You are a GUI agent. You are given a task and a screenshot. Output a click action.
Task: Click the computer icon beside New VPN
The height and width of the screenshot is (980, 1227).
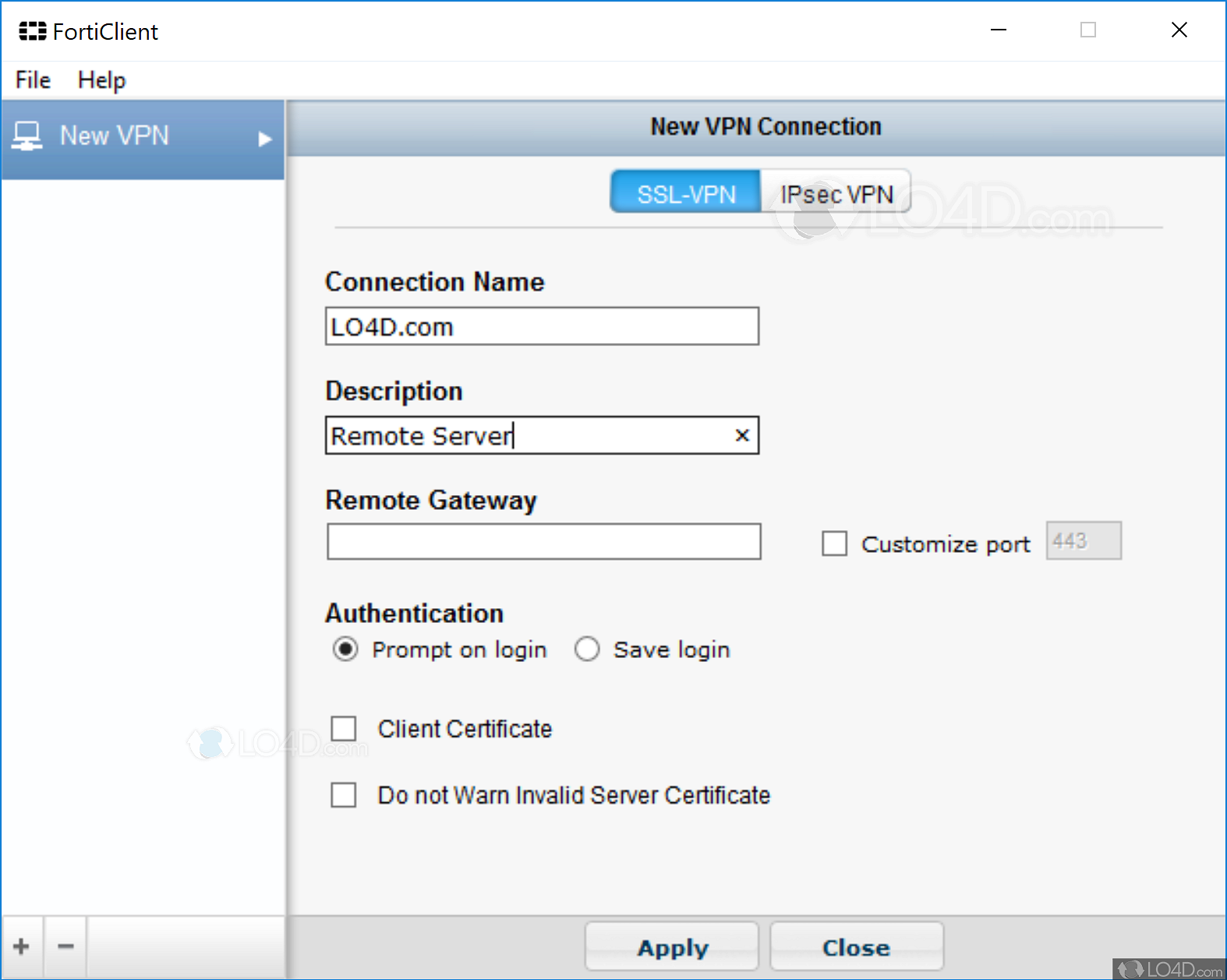point(27,136)
